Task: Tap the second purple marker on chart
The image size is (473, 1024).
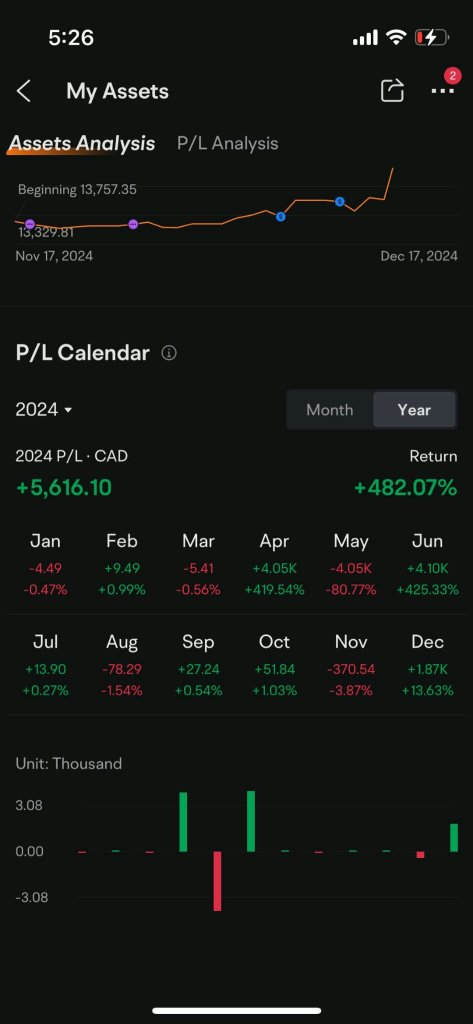Action: [133, 225]
